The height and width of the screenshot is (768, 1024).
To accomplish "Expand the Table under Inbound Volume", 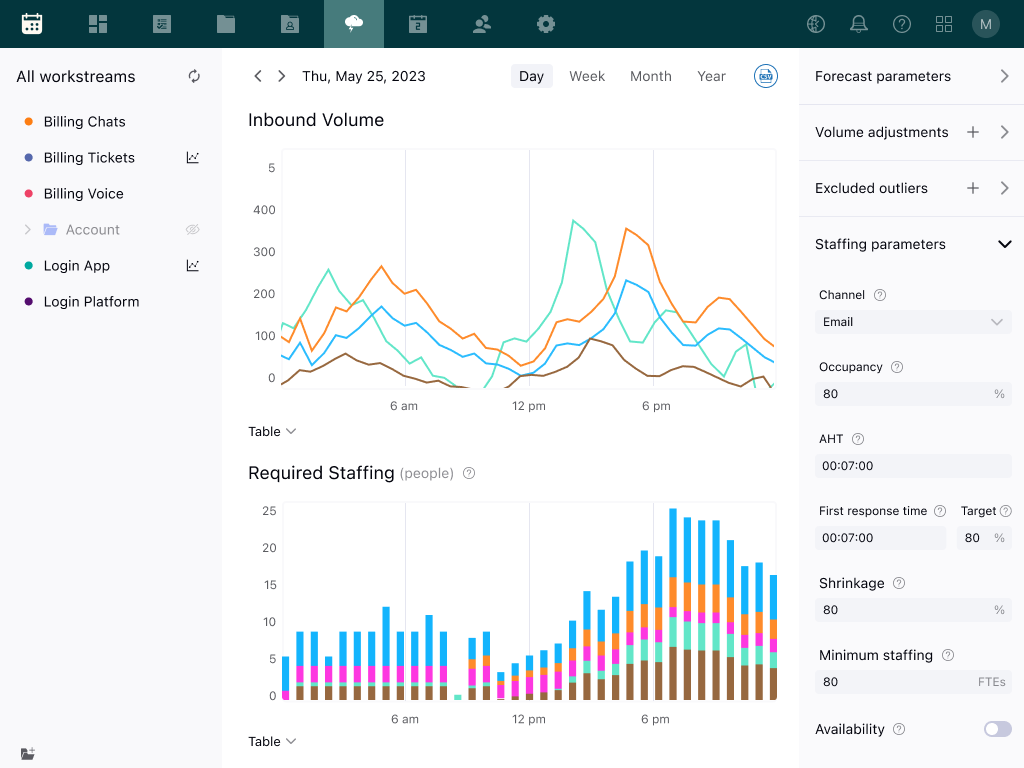I will coord(272,431).
